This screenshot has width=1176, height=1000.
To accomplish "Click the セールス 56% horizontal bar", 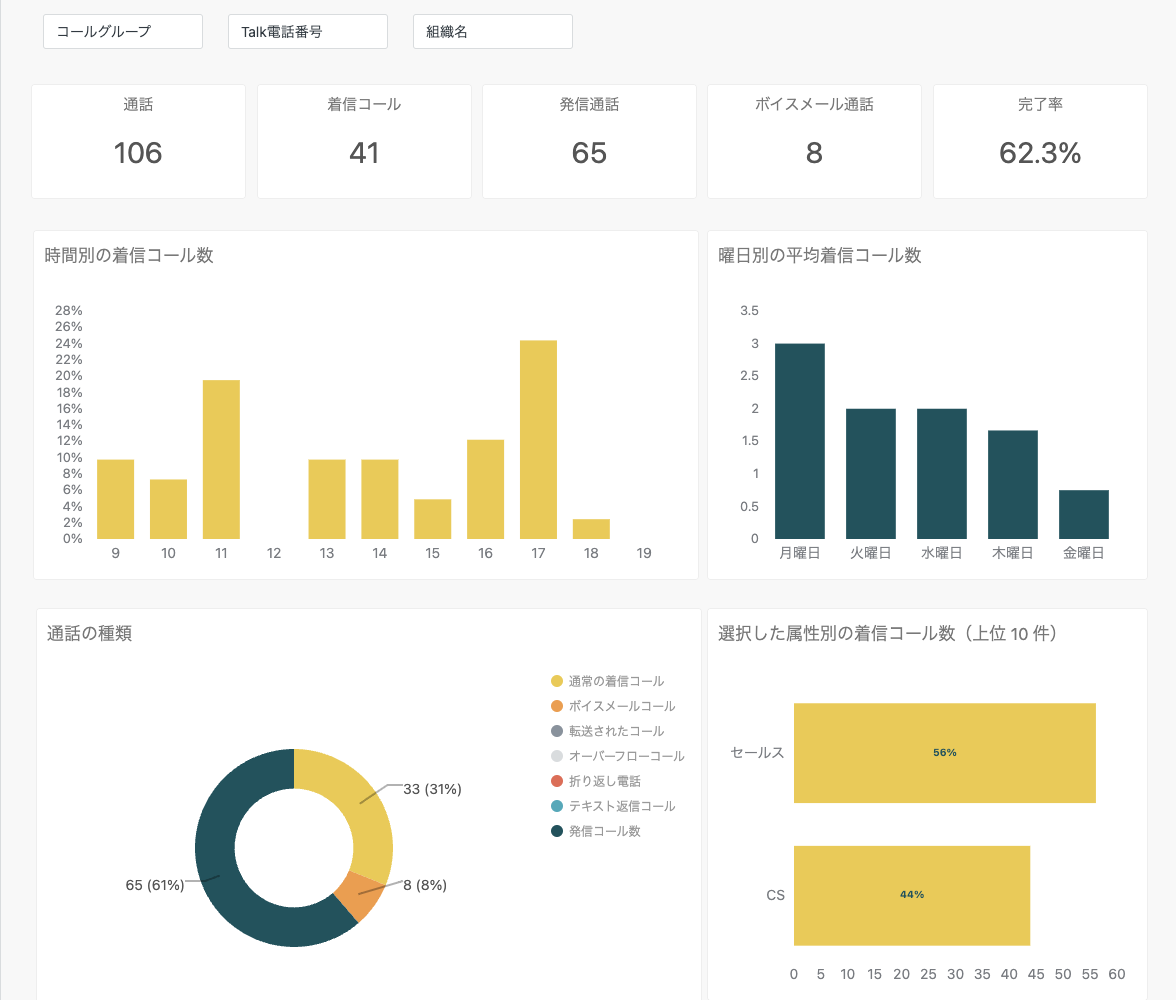I will pyautogui.click(x=945, y=752).
